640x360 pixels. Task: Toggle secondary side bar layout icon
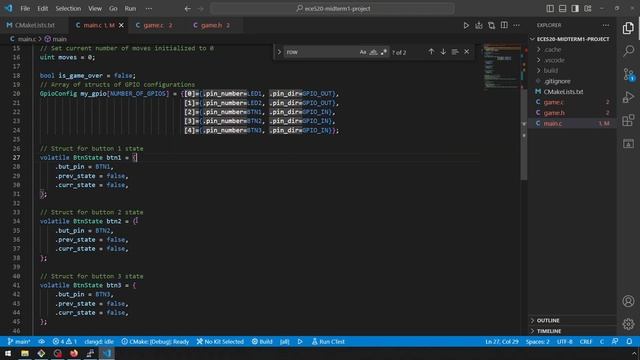pos(575,9)
